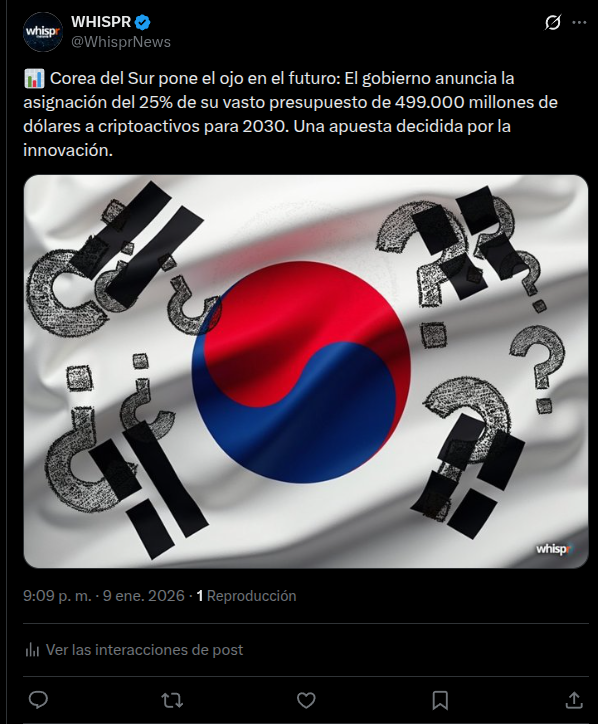The image size is (598, 724).
Task: Click the blue verified badge
Action: click(x=142, y=22)
